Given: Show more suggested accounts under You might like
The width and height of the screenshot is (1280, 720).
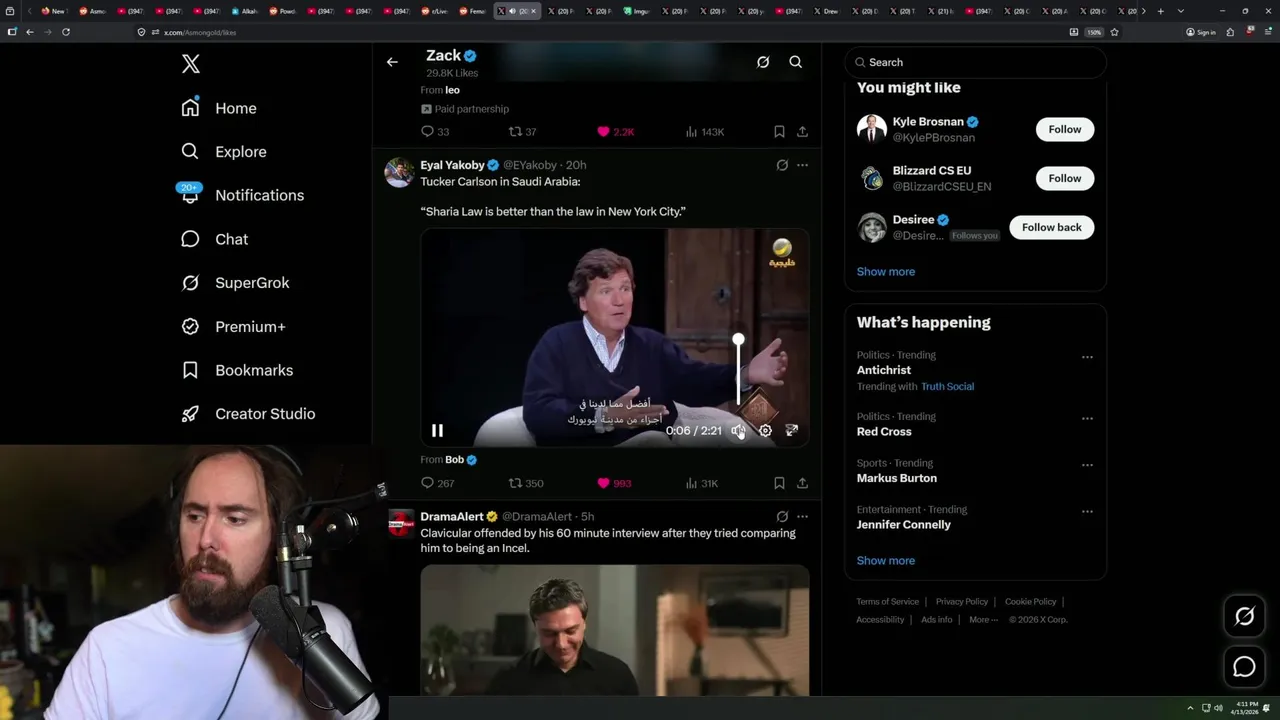Looking at the screenshot, I should pos(886,272).
